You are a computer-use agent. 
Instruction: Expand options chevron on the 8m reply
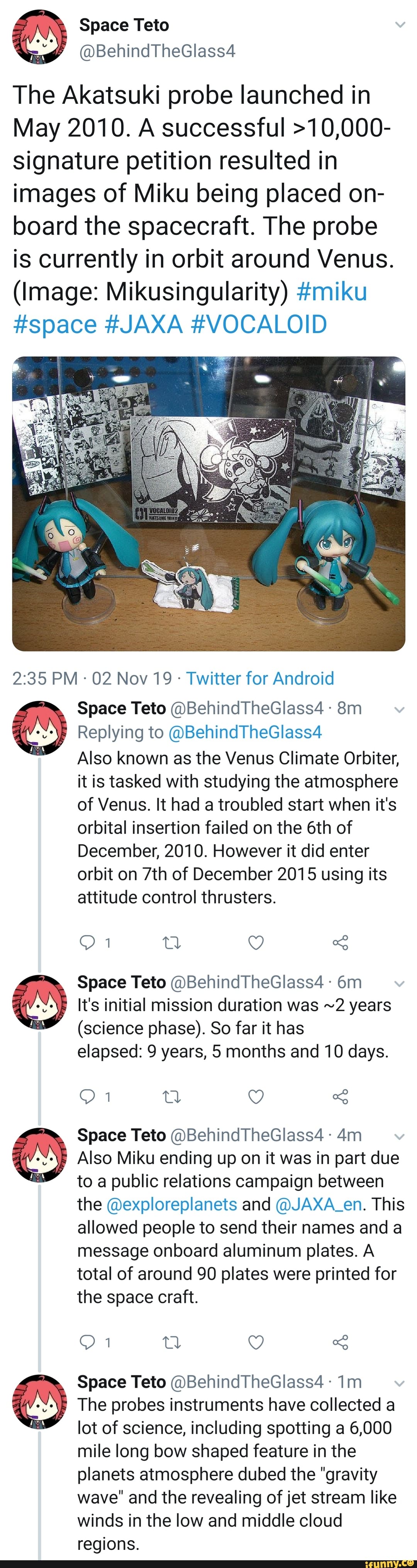(x=399, y=709)
